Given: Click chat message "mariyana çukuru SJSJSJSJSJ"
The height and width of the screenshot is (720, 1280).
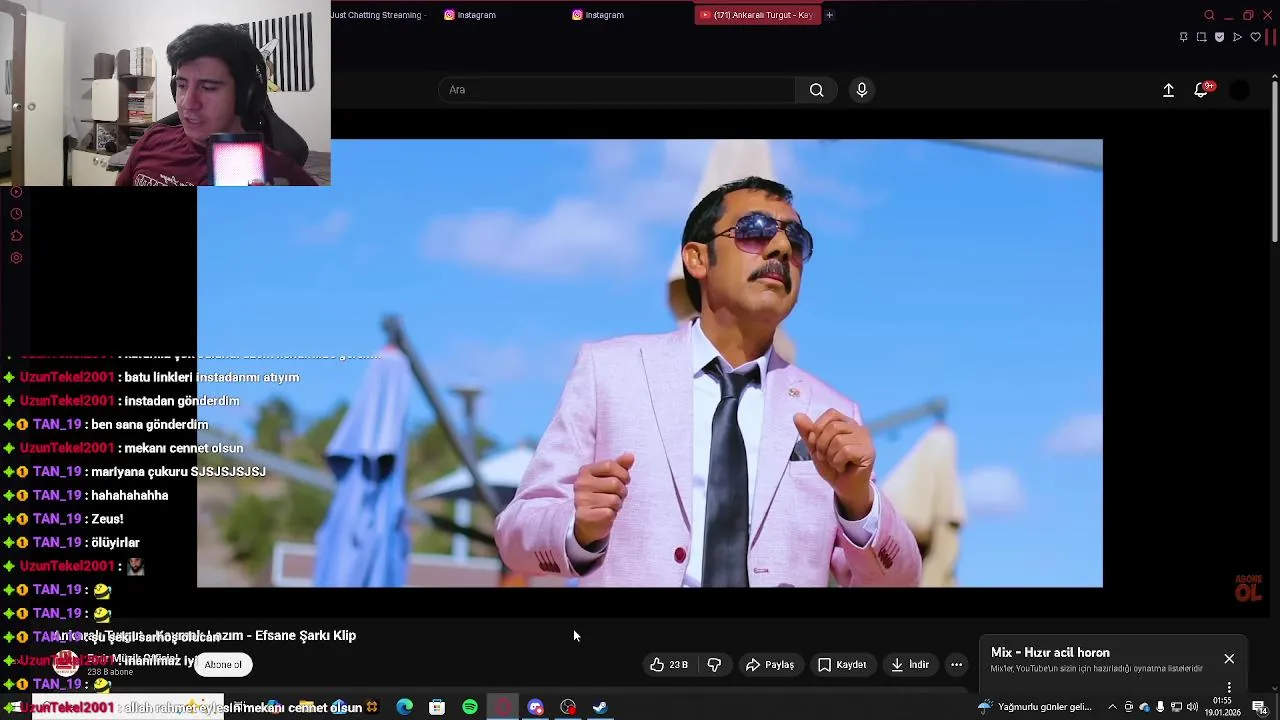Looking at the screenshot, I should 178,471.
